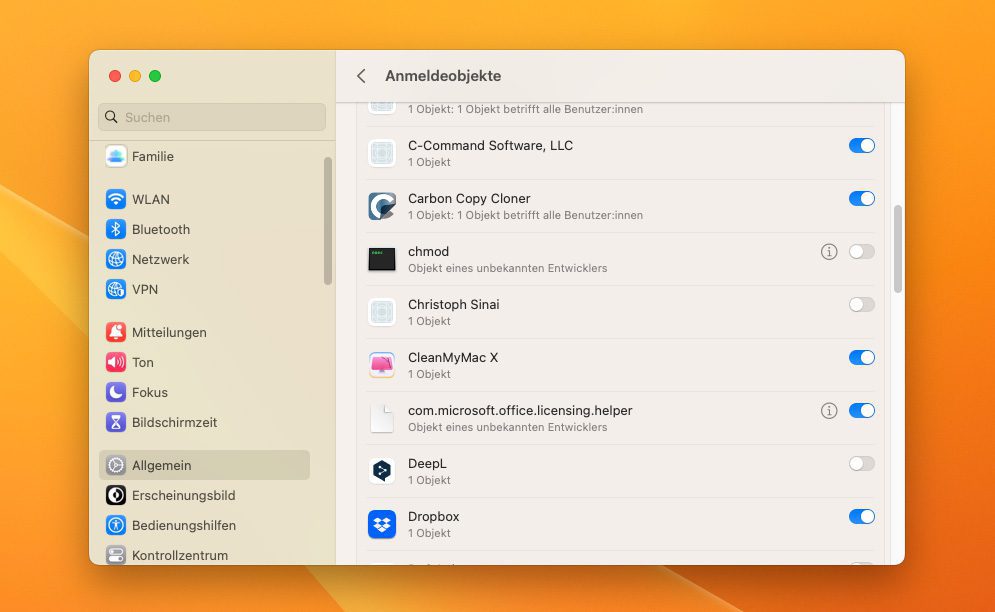Go back from Anmeldeobjekte
Viewport: 995px width, 612px height.
361,76
